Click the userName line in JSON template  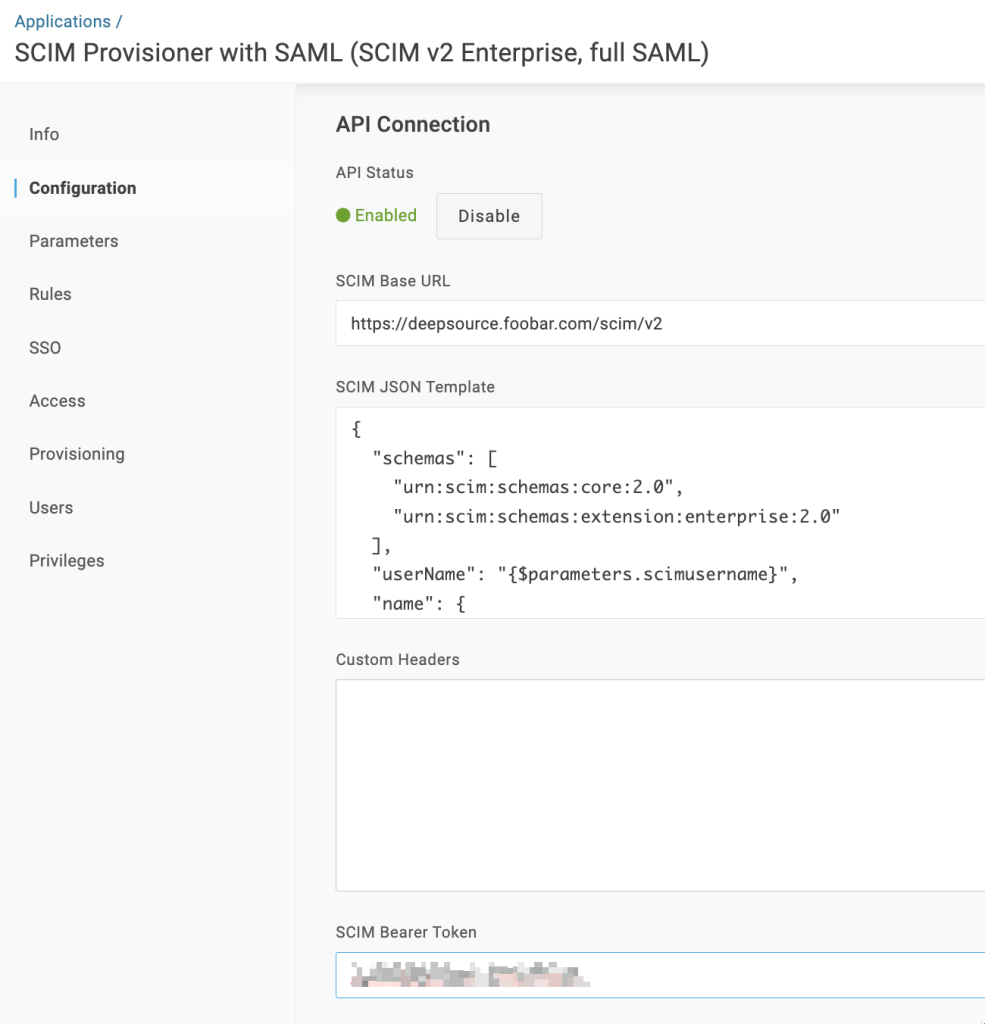point(583,575)
